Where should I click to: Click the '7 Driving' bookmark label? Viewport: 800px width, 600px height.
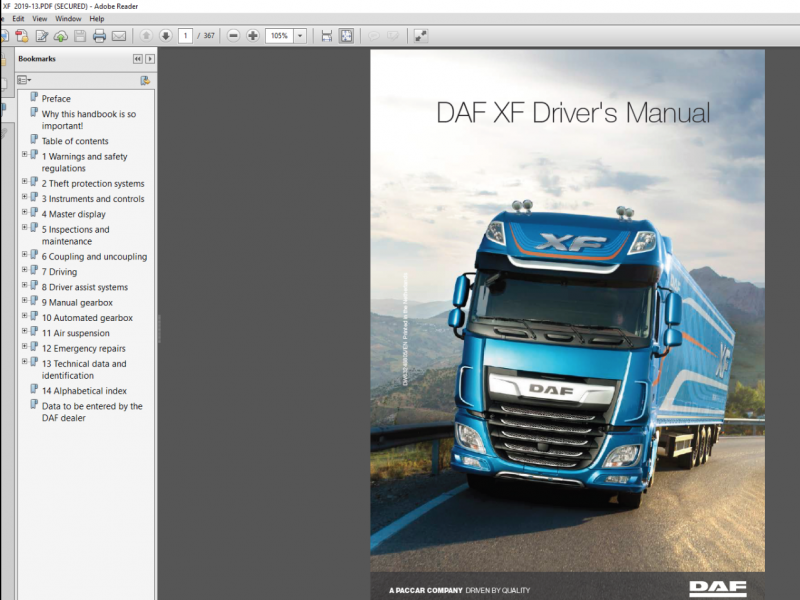click(x=59, y=272)
